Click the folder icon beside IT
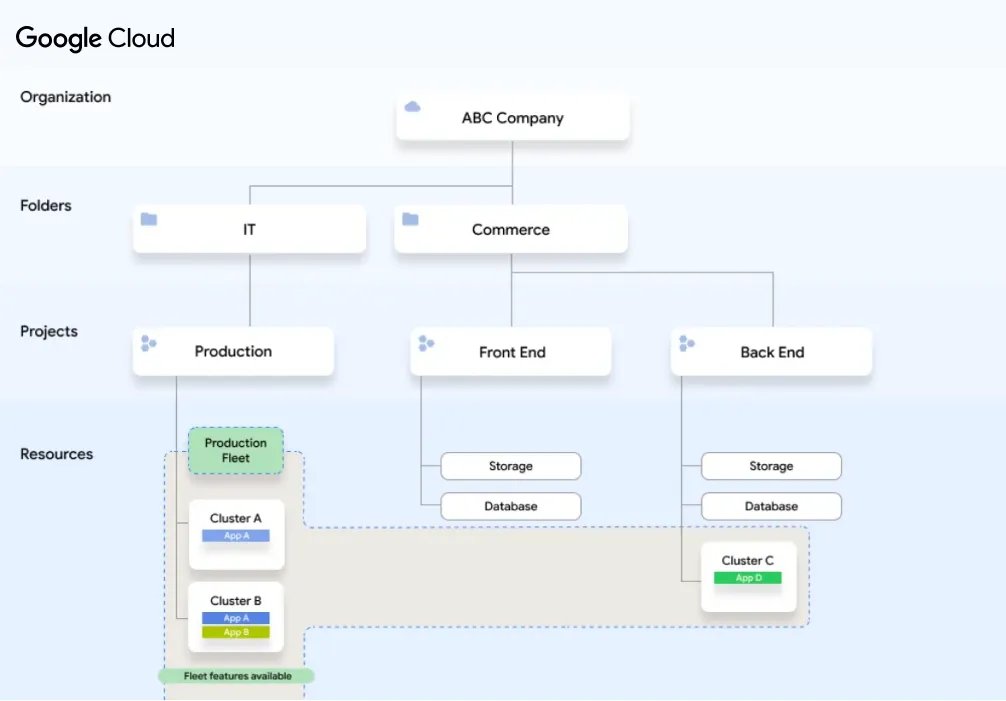The height and width of the screenshot is (701, 1006). pyautogui.click(x=149, y=219)
